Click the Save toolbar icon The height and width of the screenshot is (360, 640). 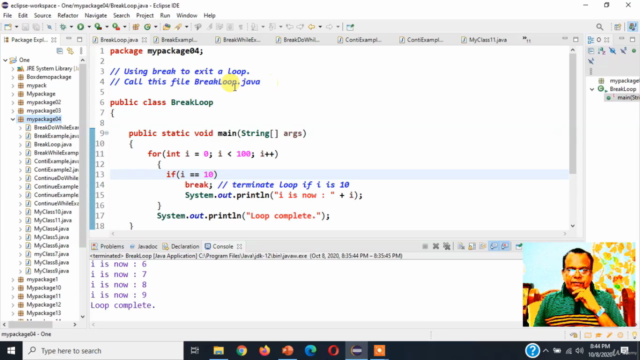[25, 27]
